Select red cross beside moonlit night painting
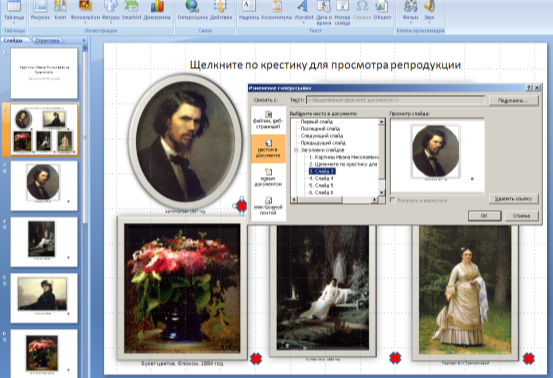Screen dimensions: 553x378 [x=395, y=358]
